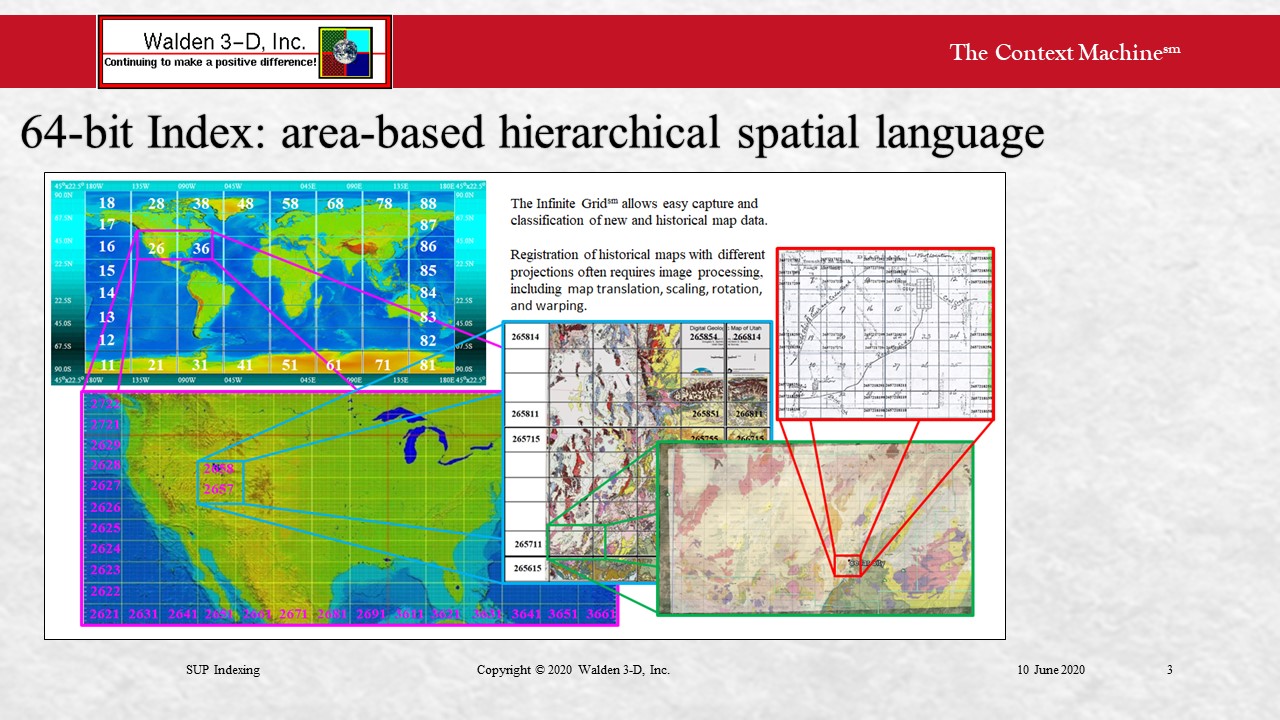
Task: Select world grid cell 88
Action: [x=428, y=203]
